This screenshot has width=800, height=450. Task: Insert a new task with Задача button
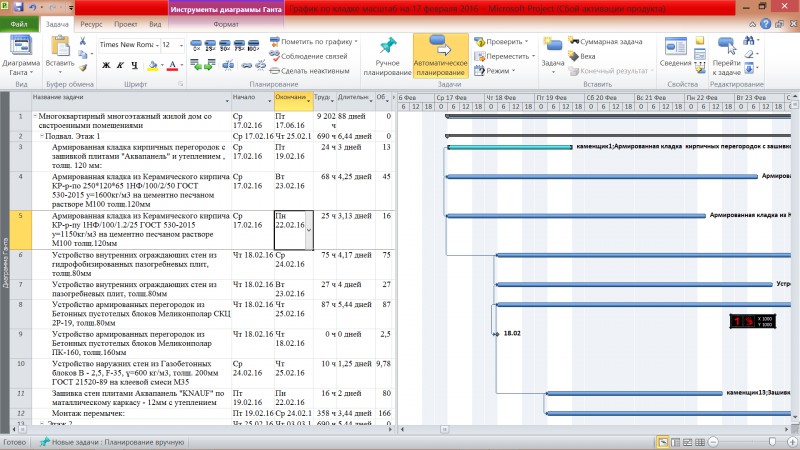553,55
